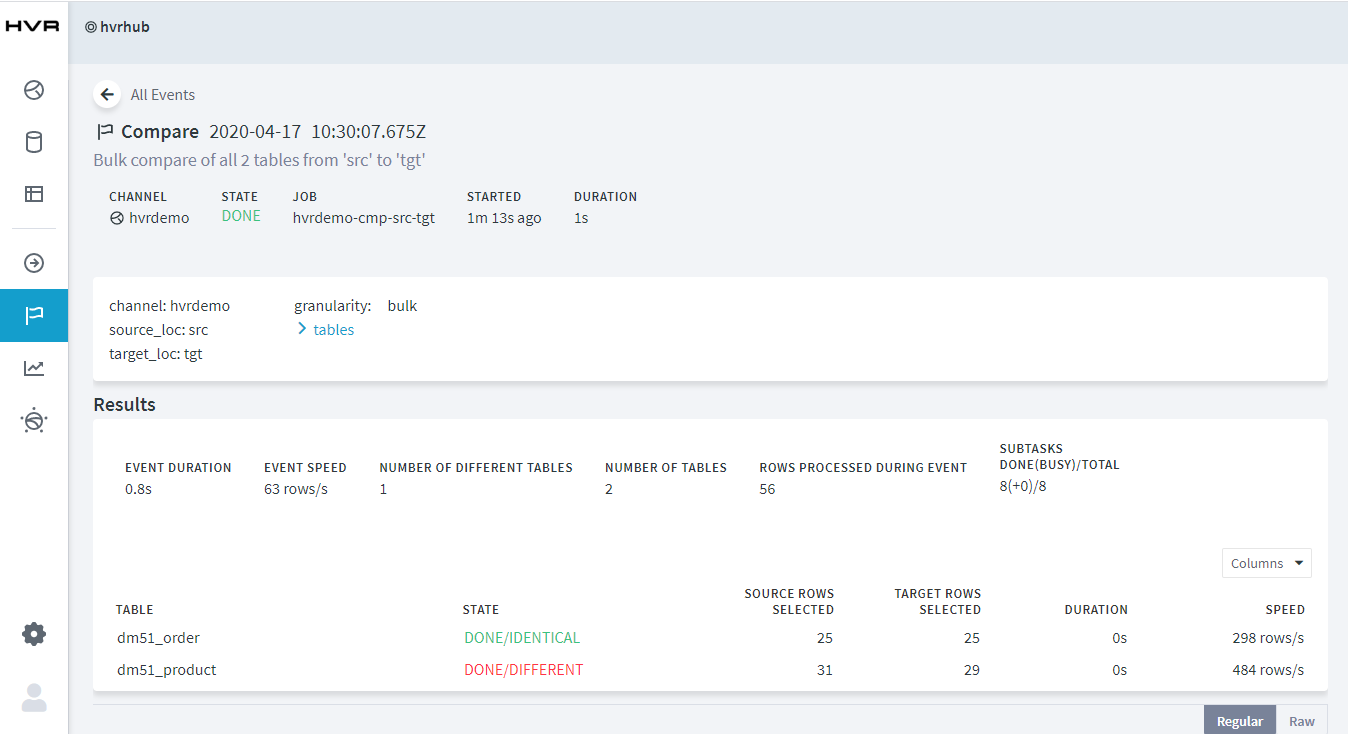
Task: Switch to the Regular view tab
Action: coord(1240,721)
